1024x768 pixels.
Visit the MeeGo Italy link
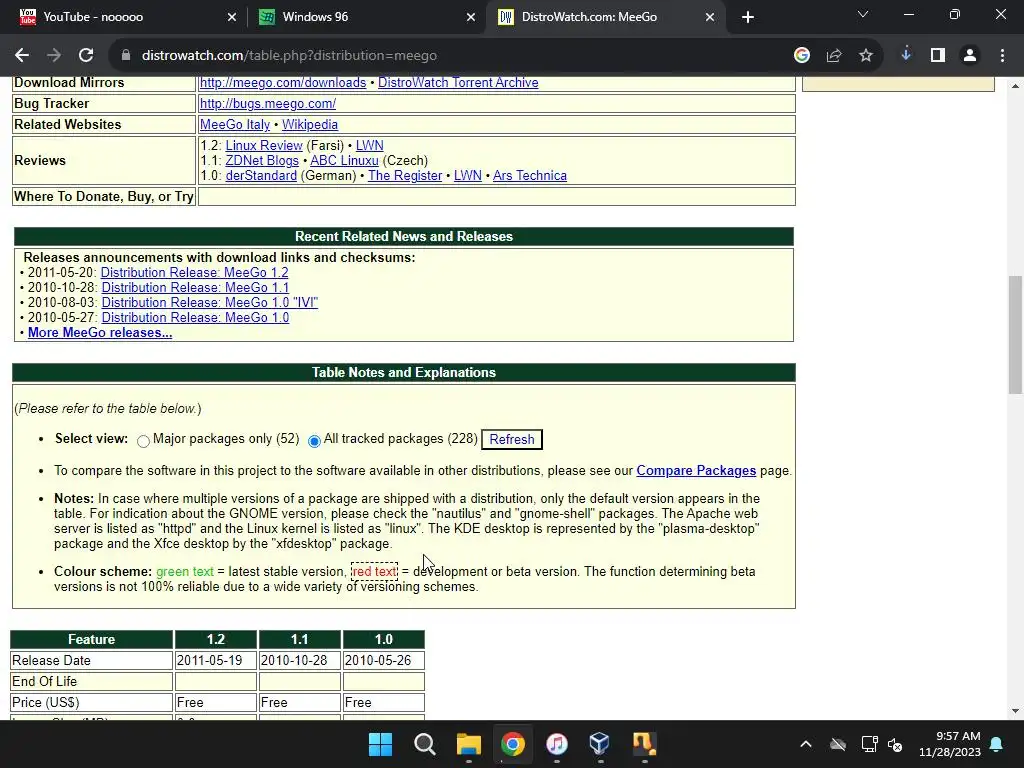(x=234, y=125)
